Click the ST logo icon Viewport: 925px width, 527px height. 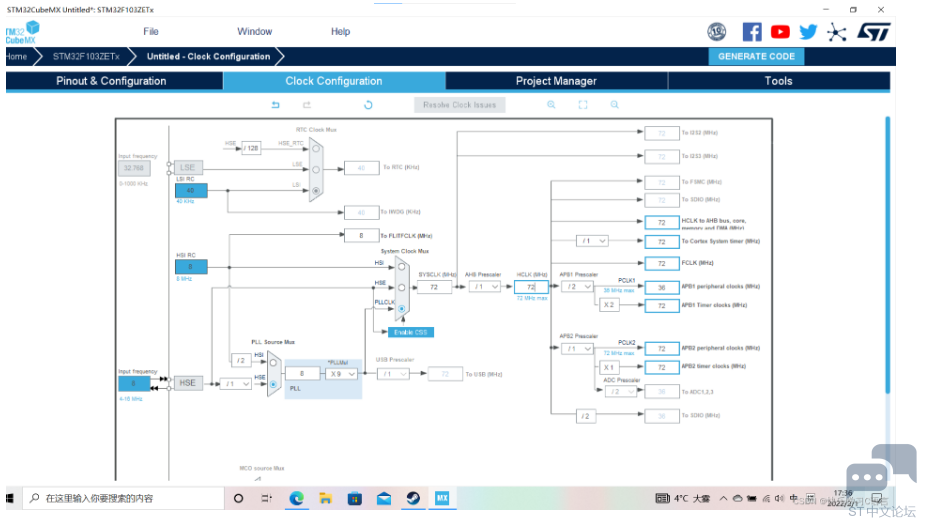(x=874, y=32)
